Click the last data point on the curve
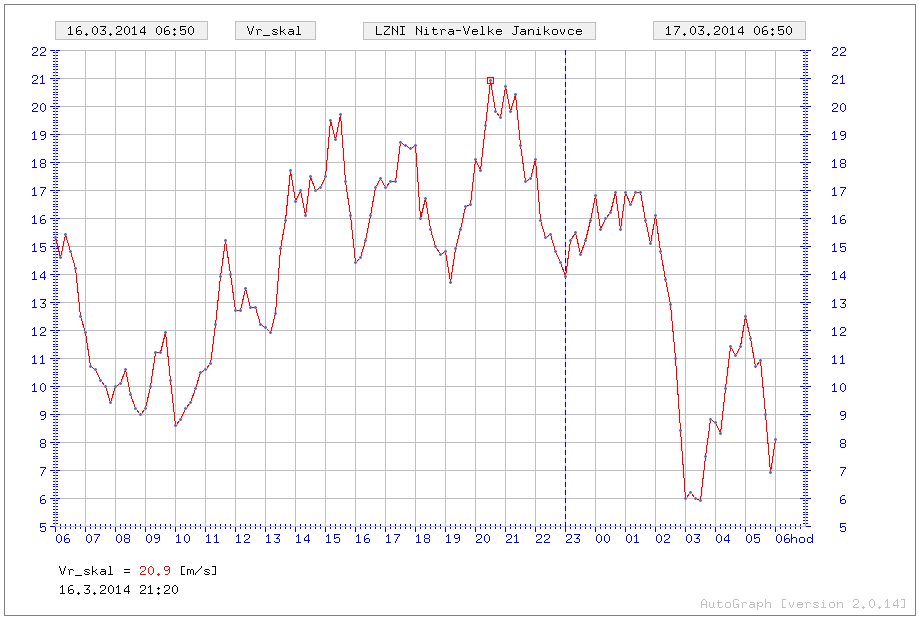This screenshot has width=919, height=619. tap(775, 440)
